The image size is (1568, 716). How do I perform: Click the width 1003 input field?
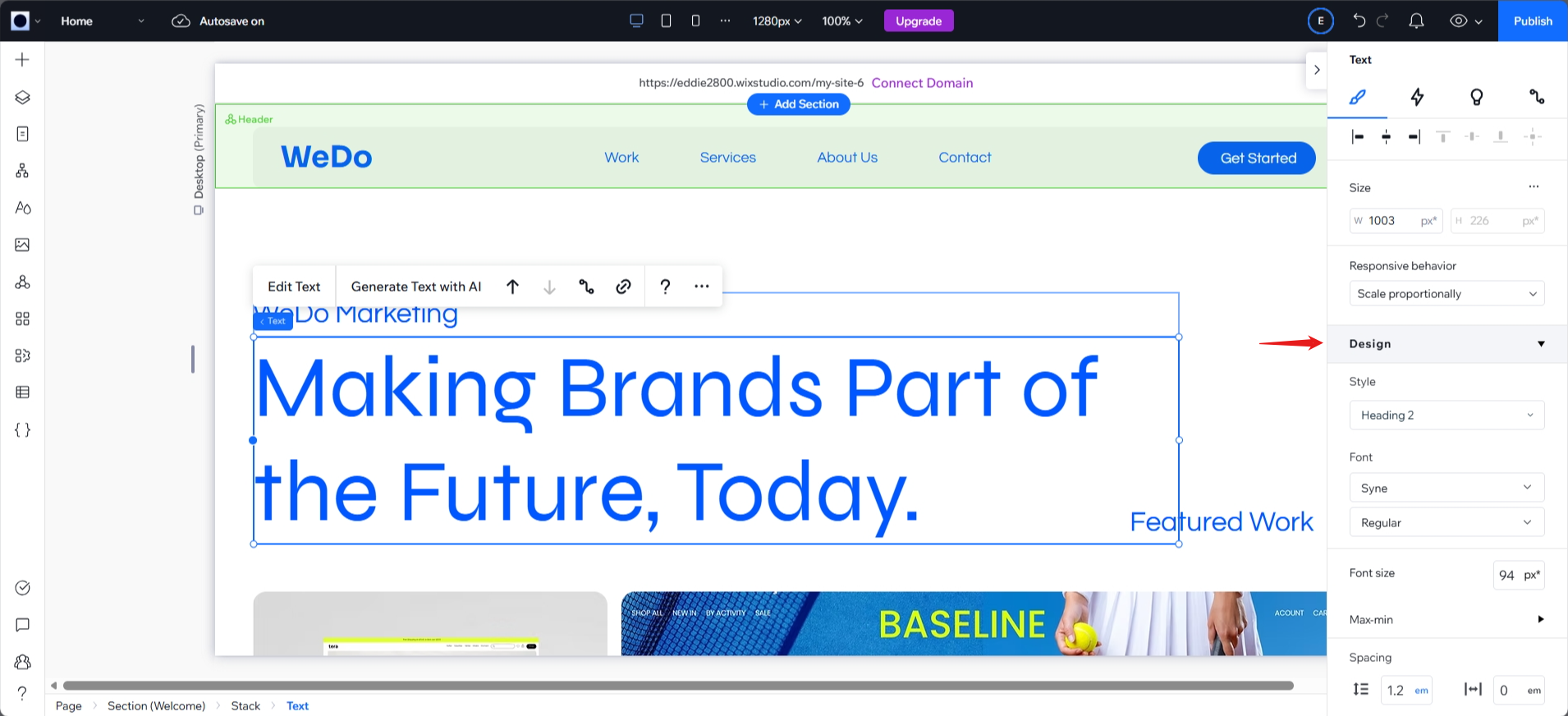point(1396,221)
